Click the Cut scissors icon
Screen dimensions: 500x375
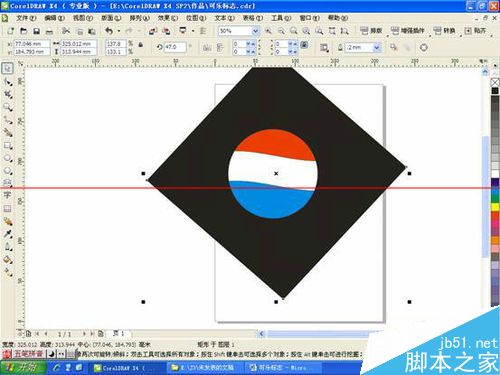click(x=66, y=31)
